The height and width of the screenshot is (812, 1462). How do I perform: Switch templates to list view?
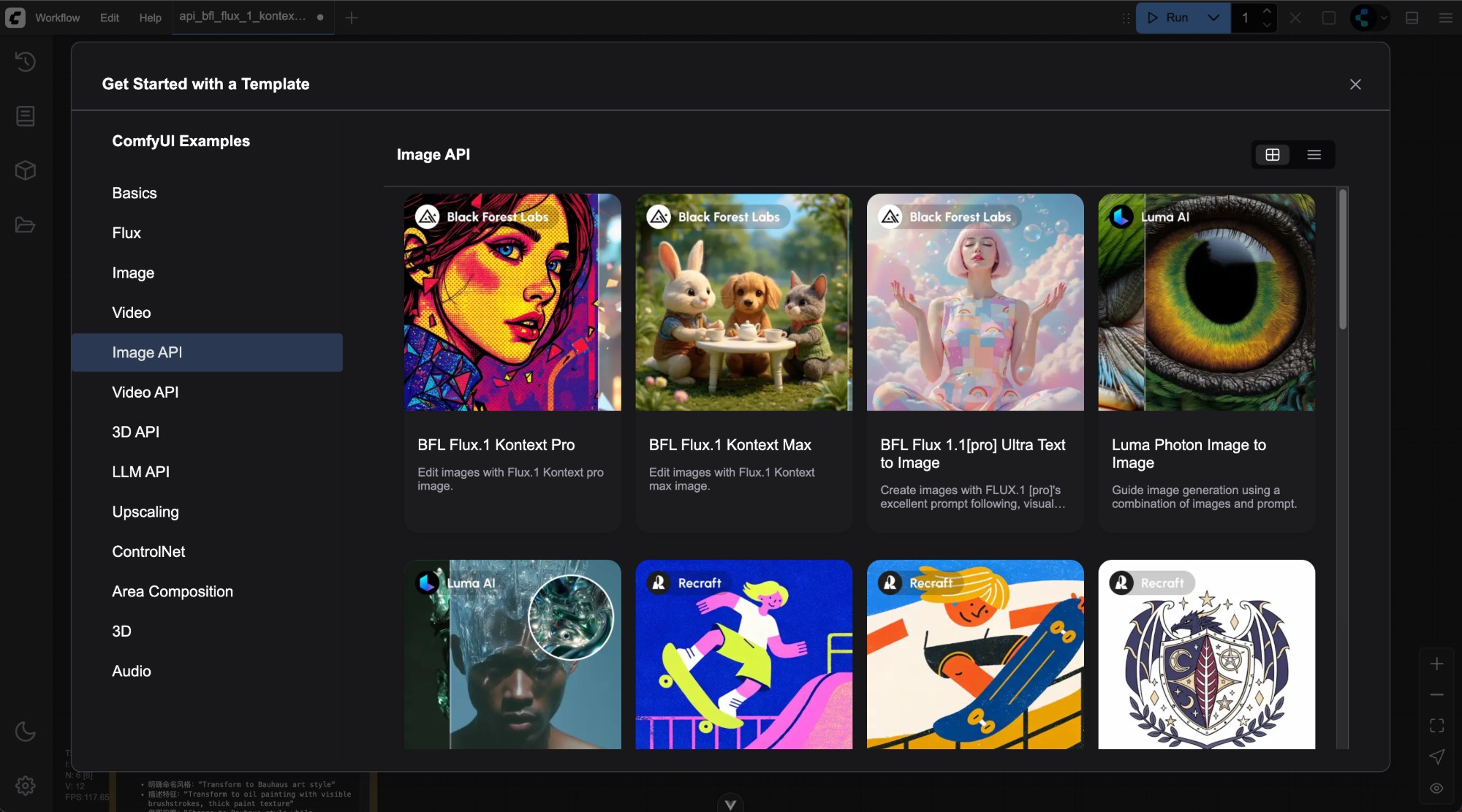click(1314, 155)
